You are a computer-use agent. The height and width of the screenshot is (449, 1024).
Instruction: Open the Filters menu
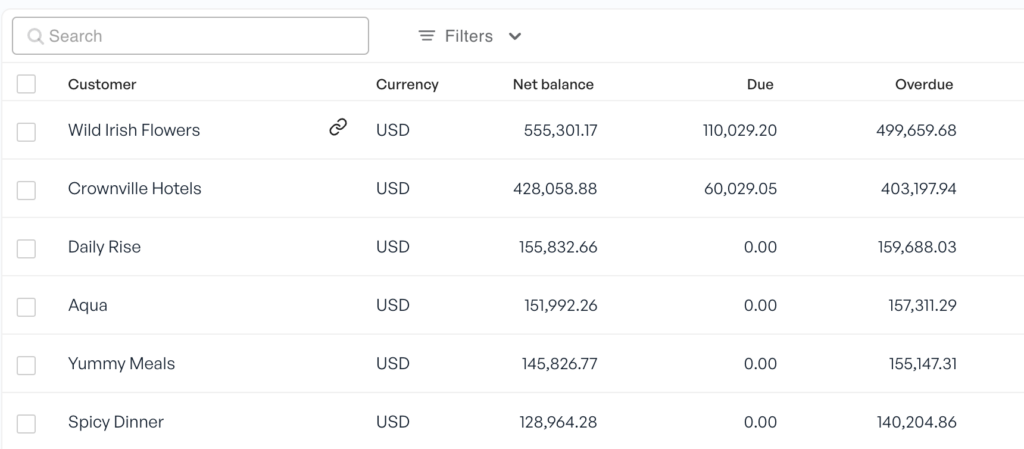[x=470, y=36]
